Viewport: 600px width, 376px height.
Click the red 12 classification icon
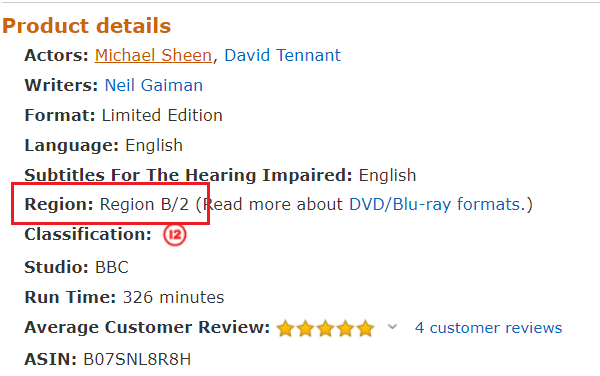174,234
